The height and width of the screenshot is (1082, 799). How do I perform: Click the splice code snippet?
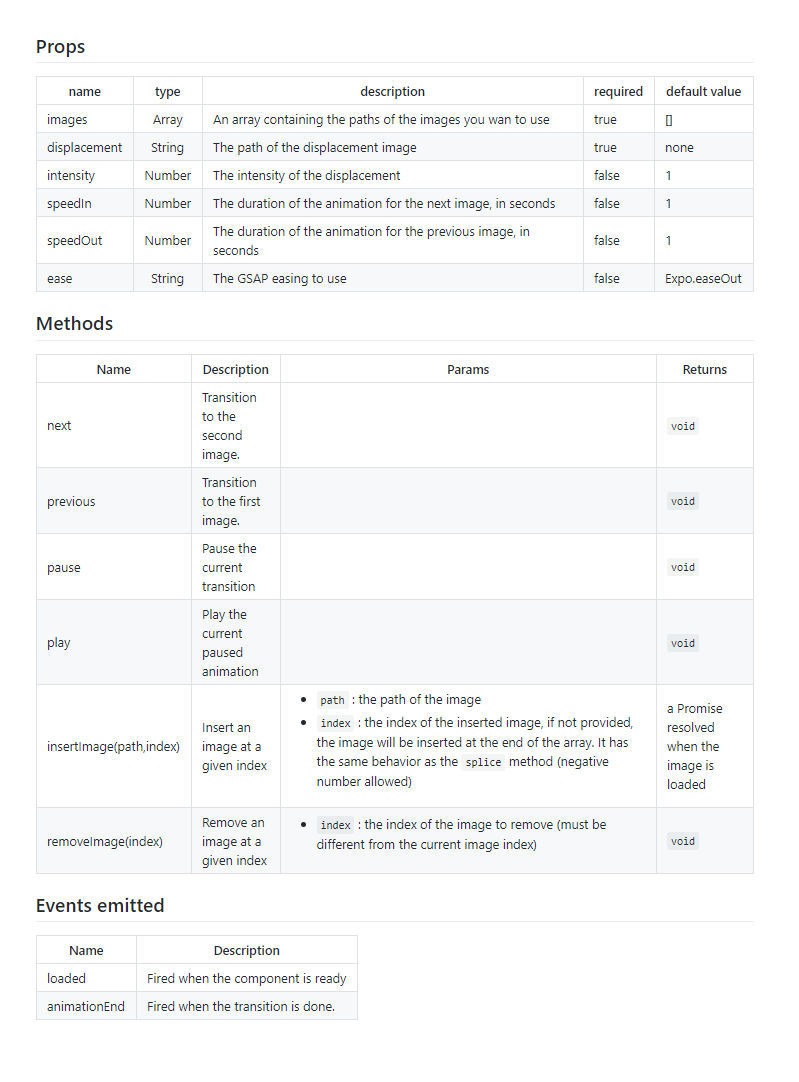click(x=483, y=763)
